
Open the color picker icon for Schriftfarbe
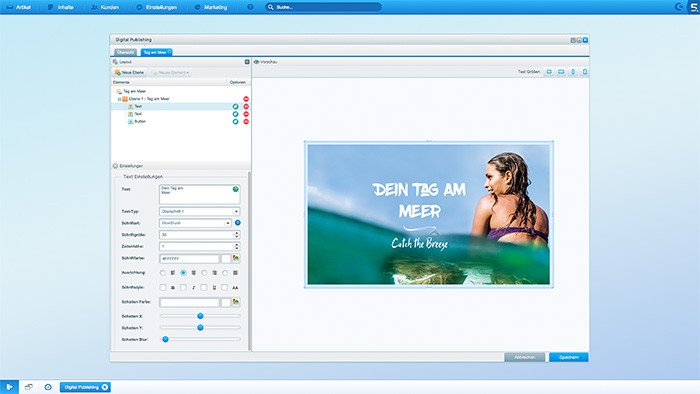click(236, 258)
